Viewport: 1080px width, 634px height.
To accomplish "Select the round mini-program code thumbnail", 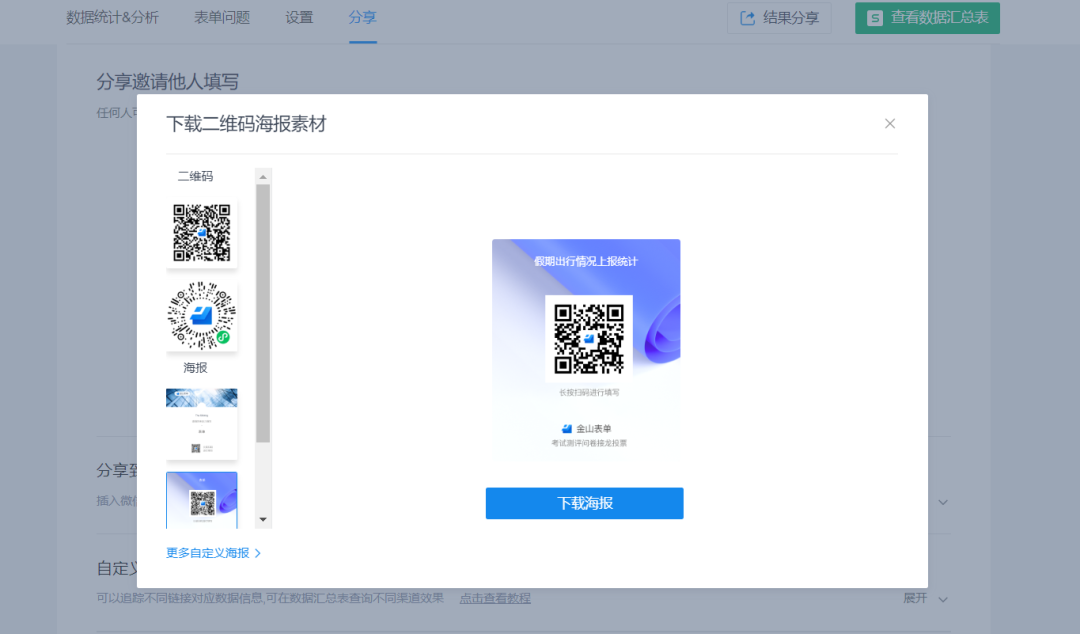I will coord(202,316).
